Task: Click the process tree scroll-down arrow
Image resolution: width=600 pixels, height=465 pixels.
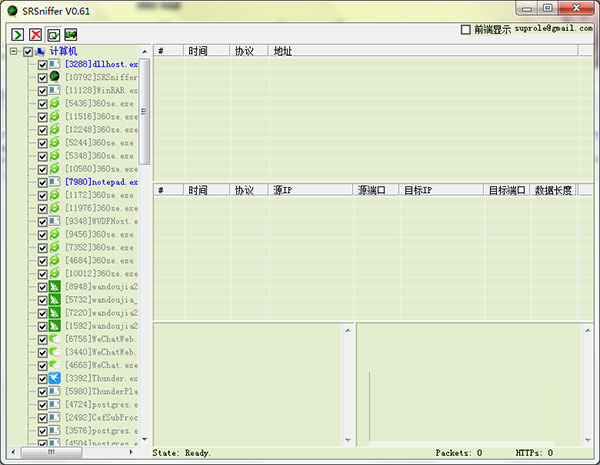Action: [x=145, y=439]
